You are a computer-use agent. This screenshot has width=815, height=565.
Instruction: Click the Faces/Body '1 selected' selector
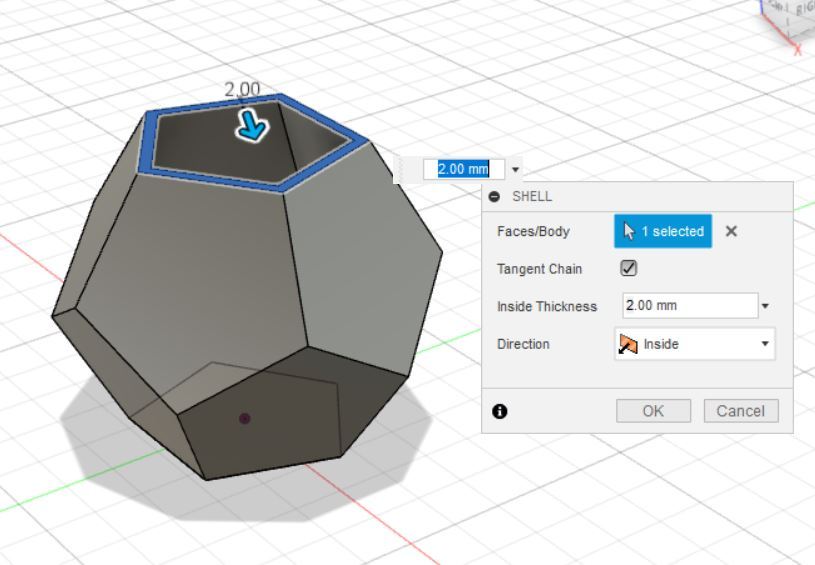click(x=663, y=231)
